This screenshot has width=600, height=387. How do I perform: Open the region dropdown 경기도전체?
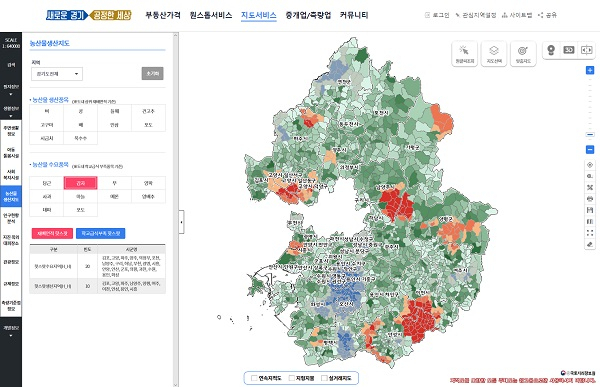coord(57,74)
